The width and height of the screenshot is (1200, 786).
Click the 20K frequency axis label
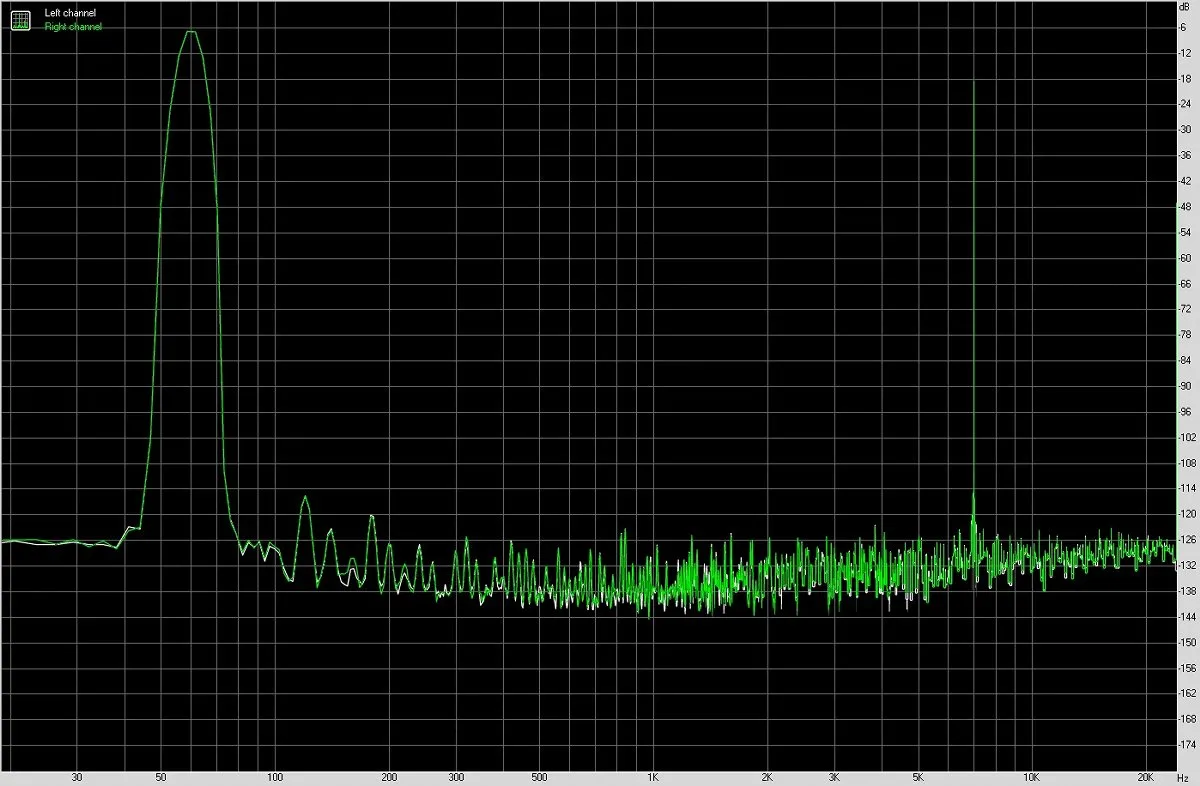tap(1146, 777)
